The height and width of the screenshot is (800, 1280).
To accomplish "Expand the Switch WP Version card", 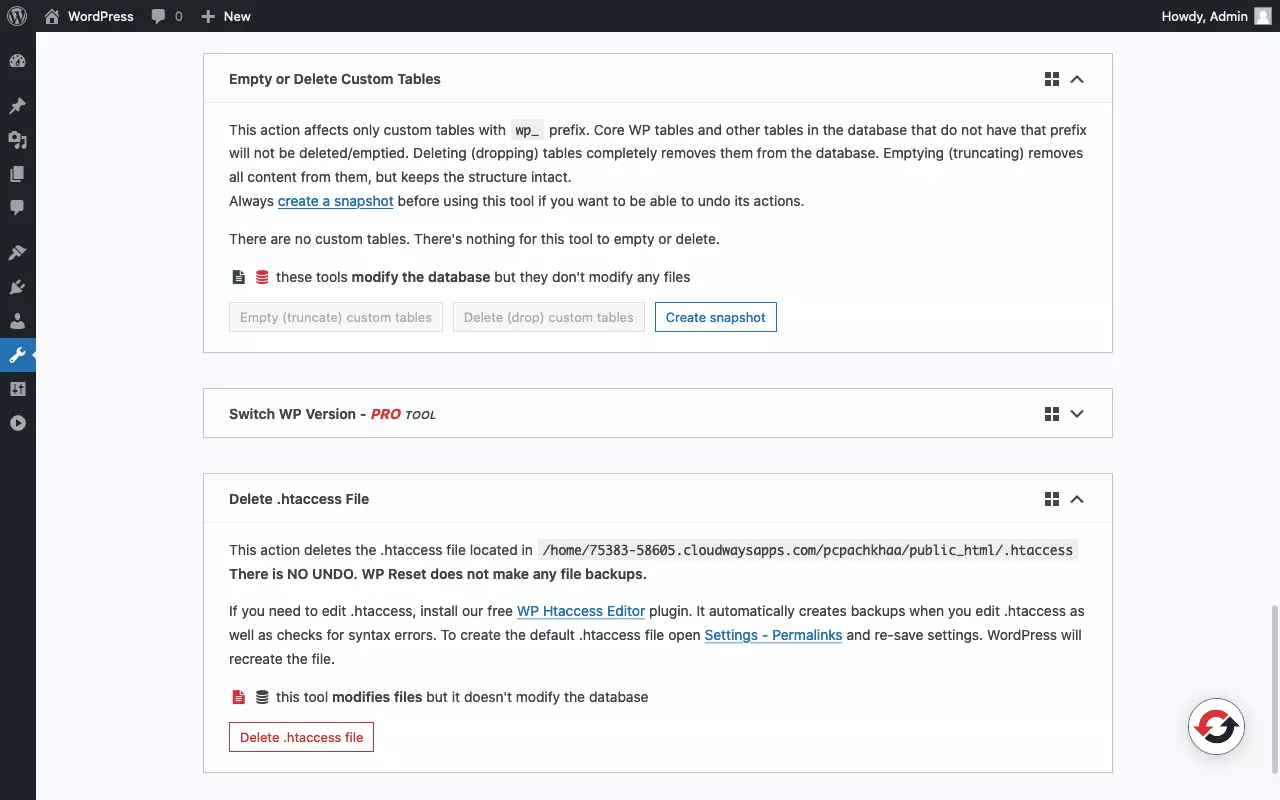I will (x=1077, y=414).
